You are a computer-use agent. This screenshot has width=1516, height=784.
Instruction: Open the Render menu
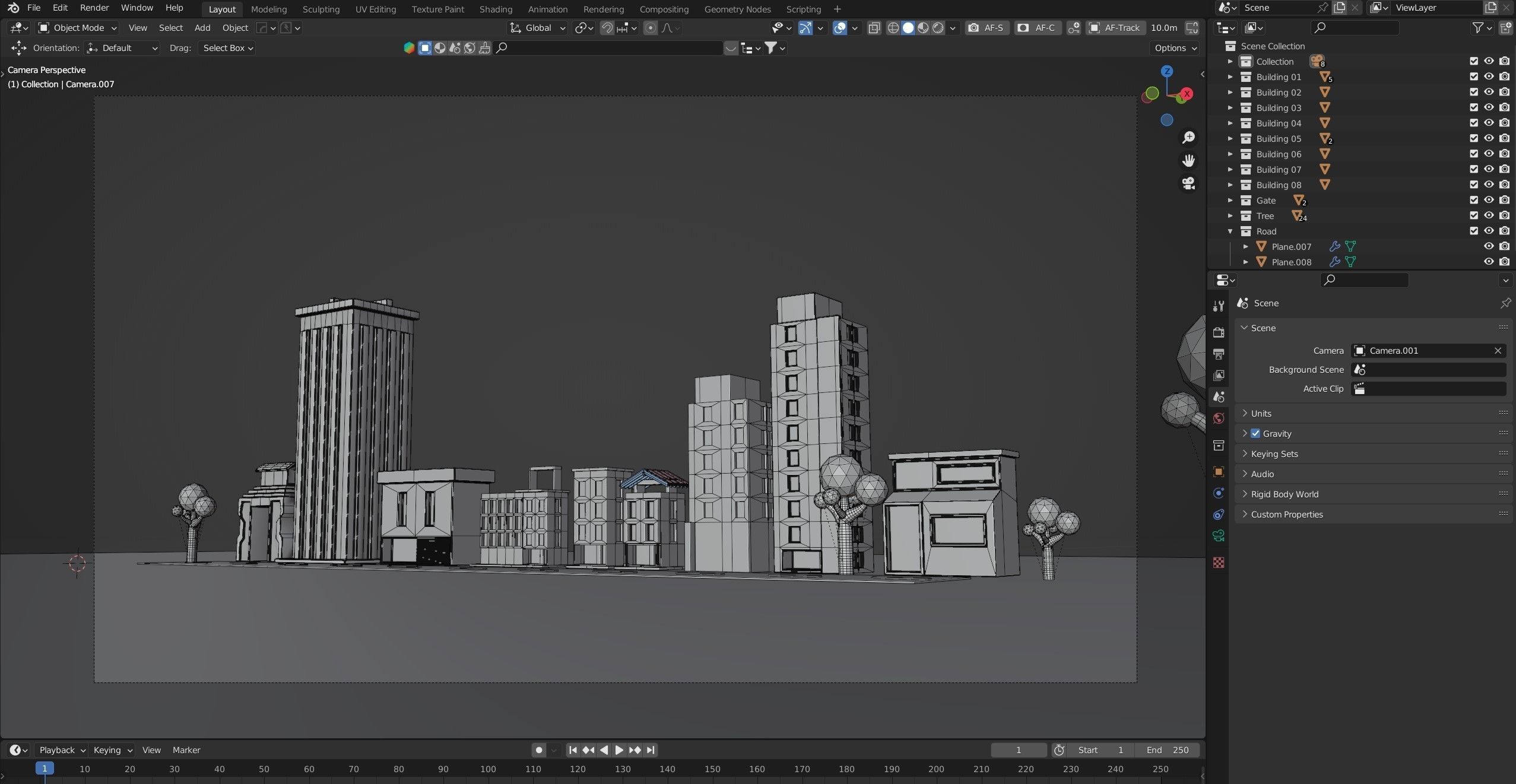[94, 8]
